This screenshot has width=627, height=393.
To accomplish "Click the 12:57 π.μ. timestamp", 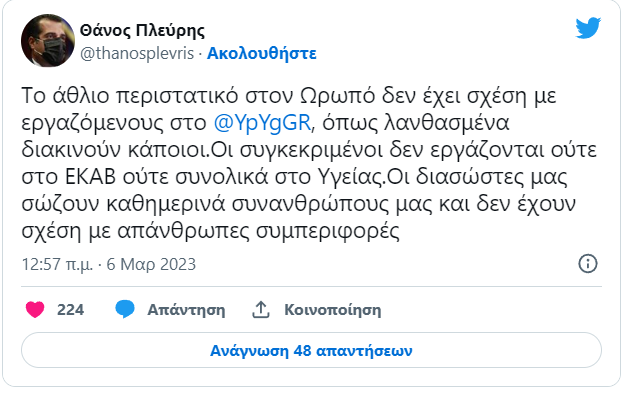I will (x=57, y=265).
